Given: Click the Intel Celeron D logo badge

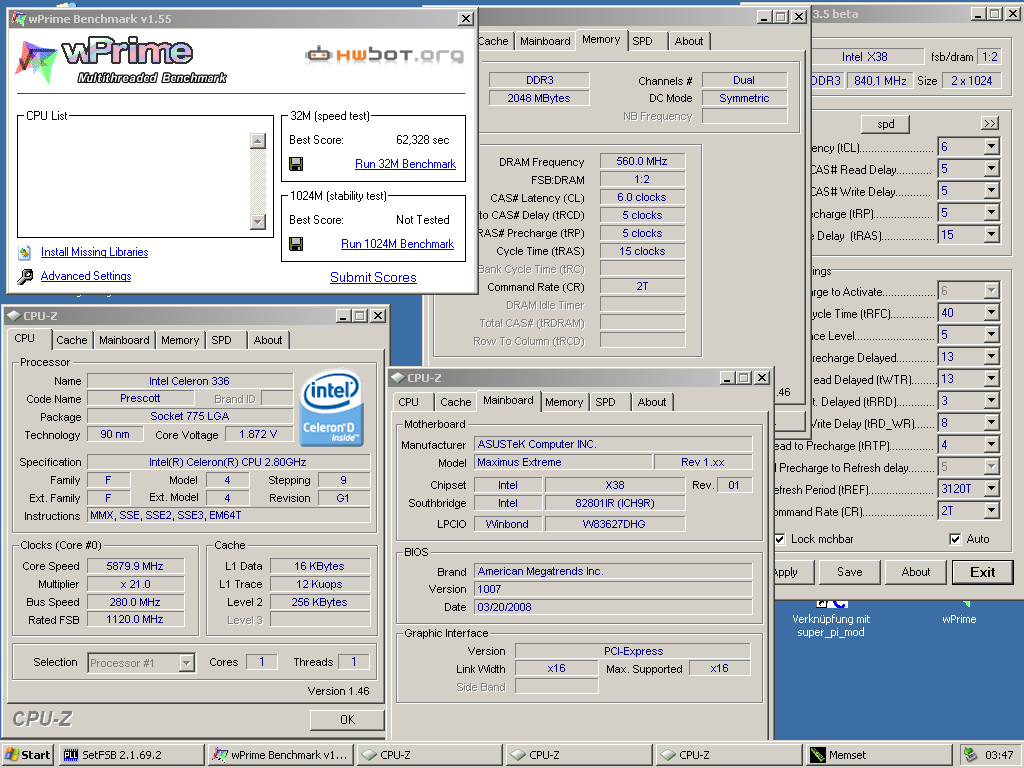Looking at the screenshot, I should click(x=331, y=408).
